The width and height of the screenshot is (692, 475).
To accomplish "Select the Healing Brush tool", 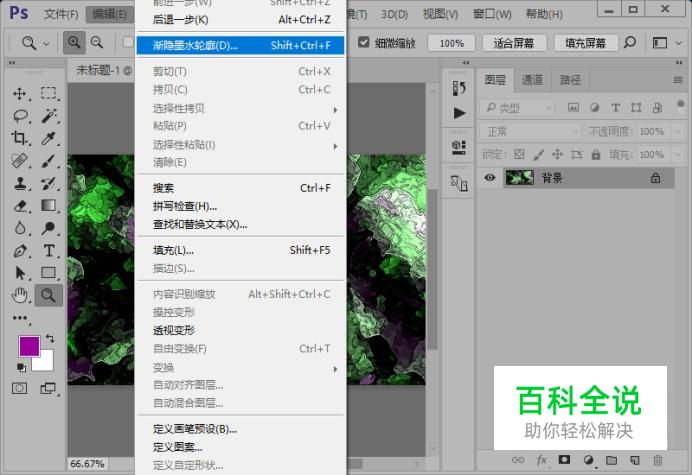I will [x=19, y=161].
